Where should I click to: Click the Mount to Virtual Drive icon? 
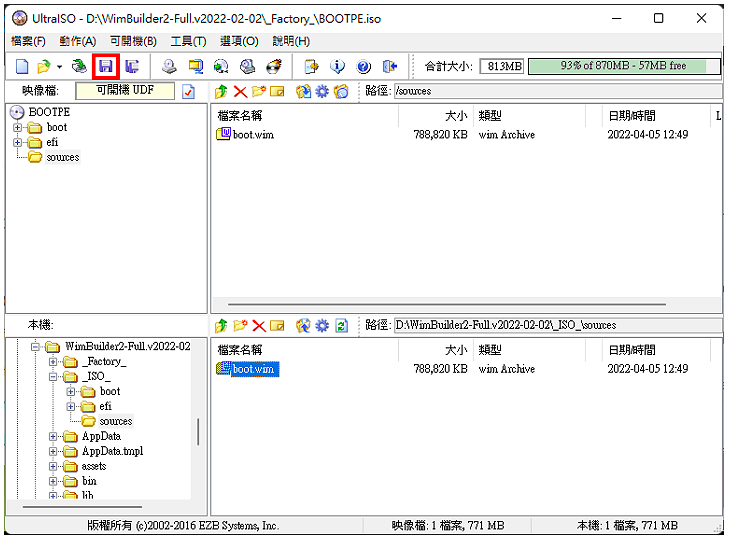pyautogui.click(x=247, y=66)
